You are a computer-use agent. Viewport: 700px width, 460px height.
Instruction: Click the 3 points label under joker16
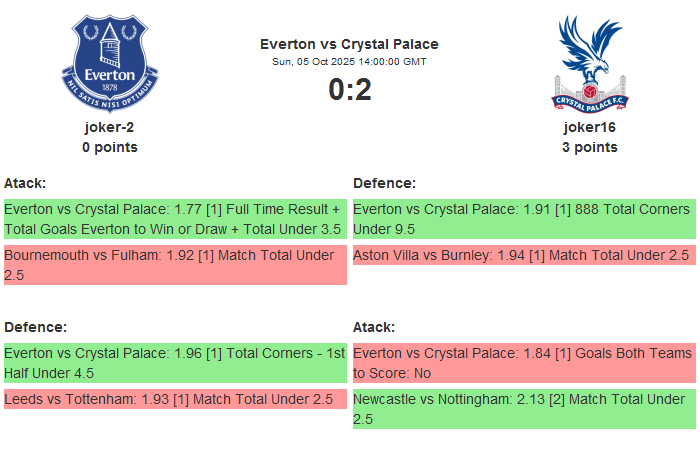pos(589,147)
